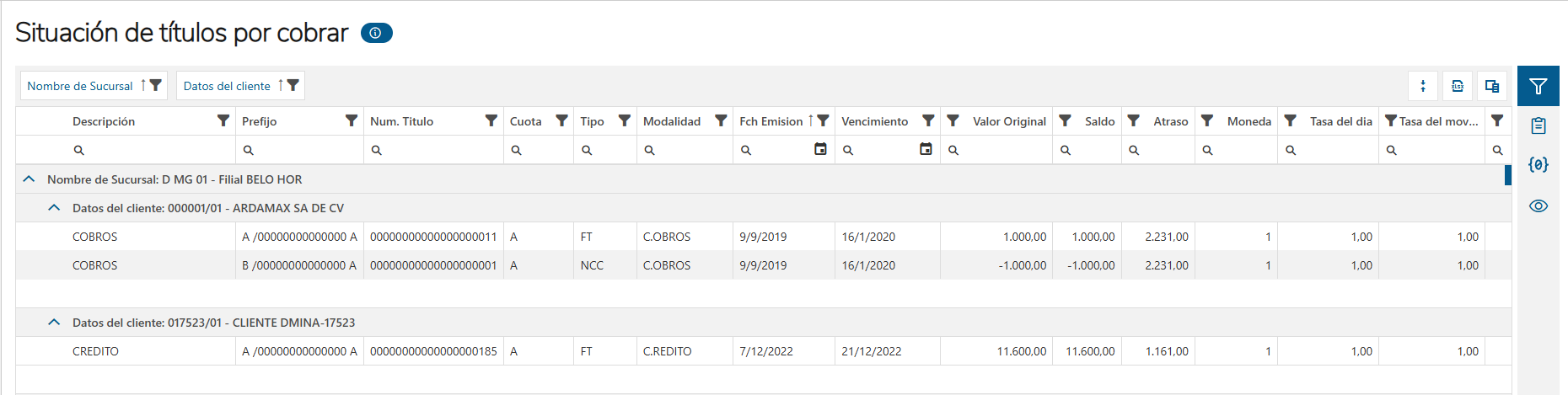Open the clipboard icon in the right sidebar
1568x395 pixels.
pos(1538,126)
